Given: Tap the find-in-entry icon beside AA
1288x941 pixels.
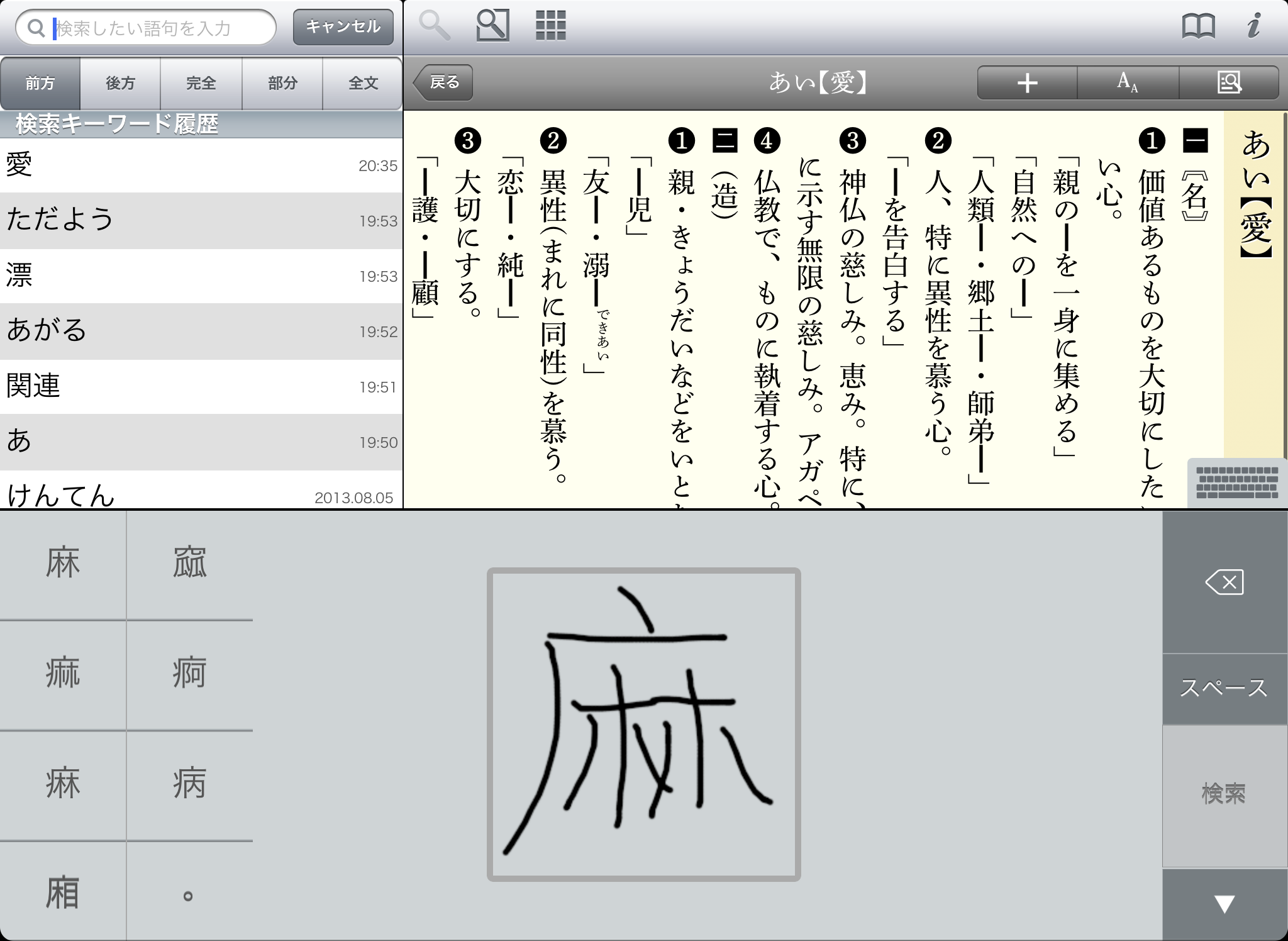Looking at the screenshot, I should pos(1229,82).
